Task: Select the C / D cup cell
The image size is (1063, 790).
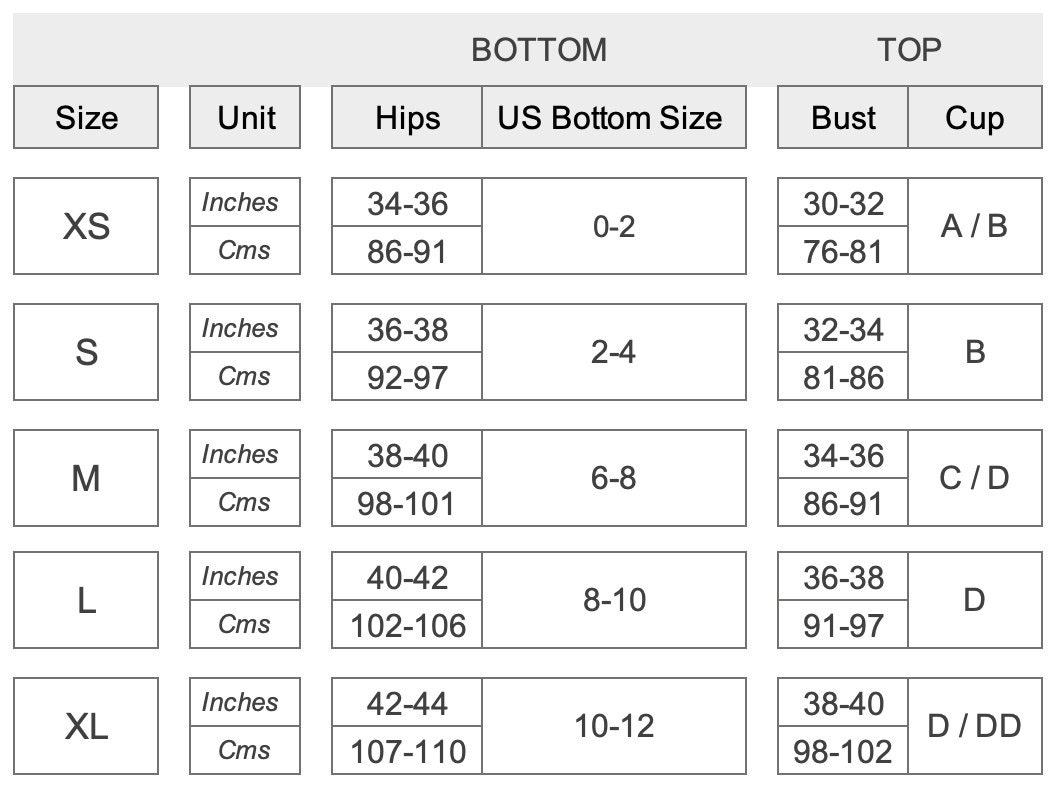Action: (975, 478)
